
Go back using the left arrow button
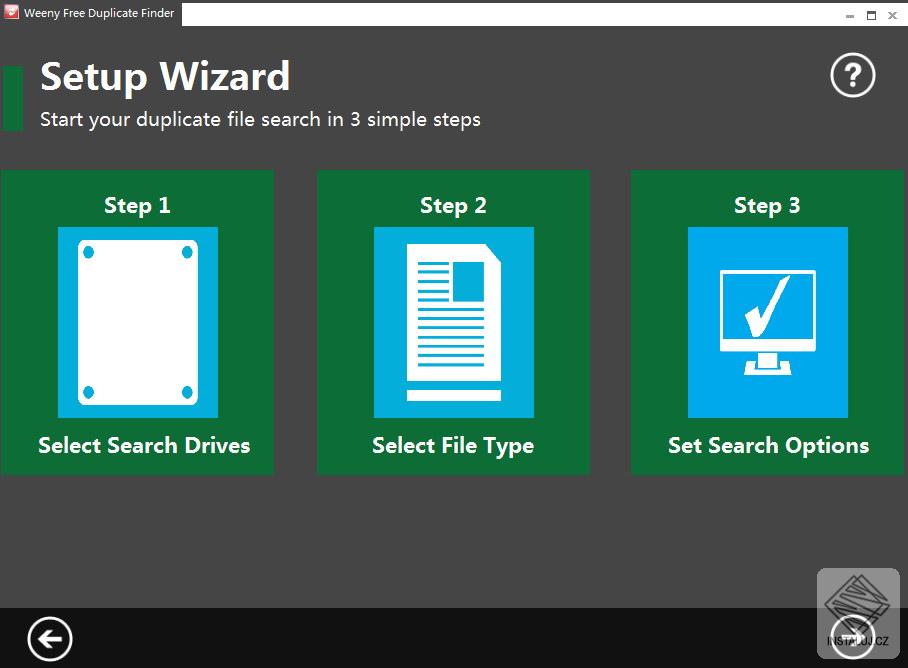(x=50, y=639)
